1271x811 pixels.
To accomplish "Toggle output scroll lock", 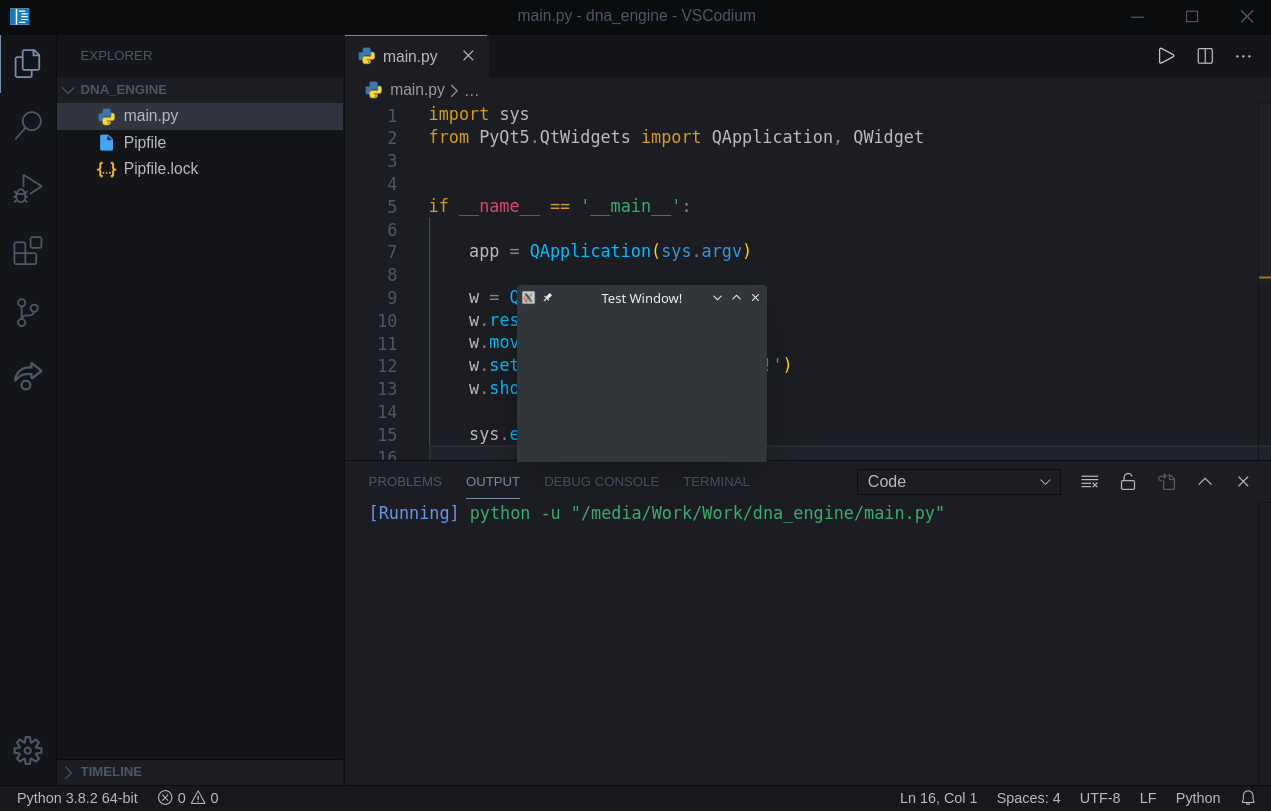I will tap(1128, 481).
